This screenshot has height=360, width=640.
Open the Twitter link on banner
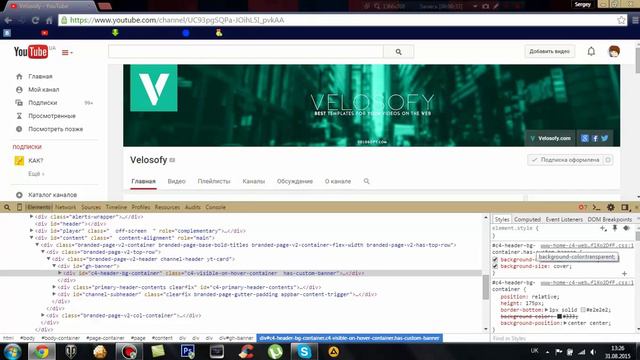pyautogui.click(x=604, y=138)
